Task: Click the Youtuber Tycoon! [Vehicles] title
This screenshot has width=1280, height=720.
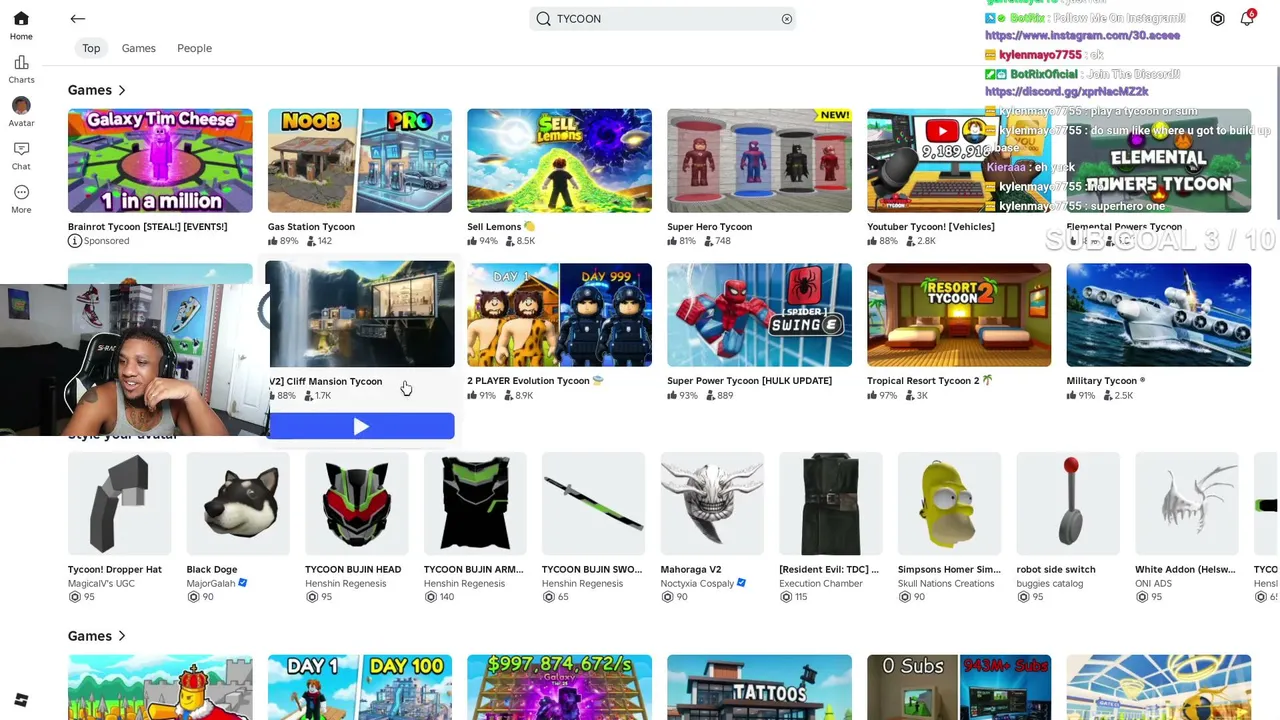Action: coord(931,227)
